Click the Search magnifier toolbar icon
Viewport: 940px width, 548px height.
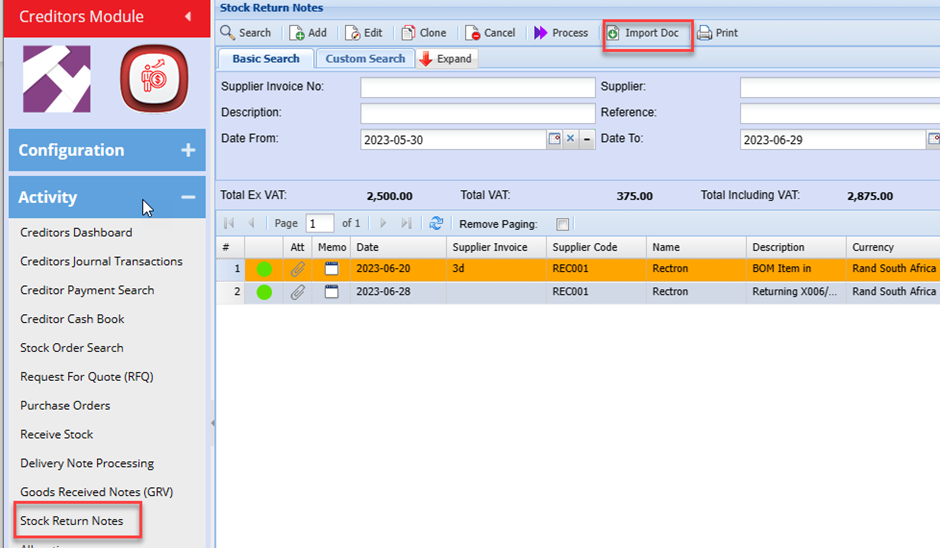pos(228,33)
